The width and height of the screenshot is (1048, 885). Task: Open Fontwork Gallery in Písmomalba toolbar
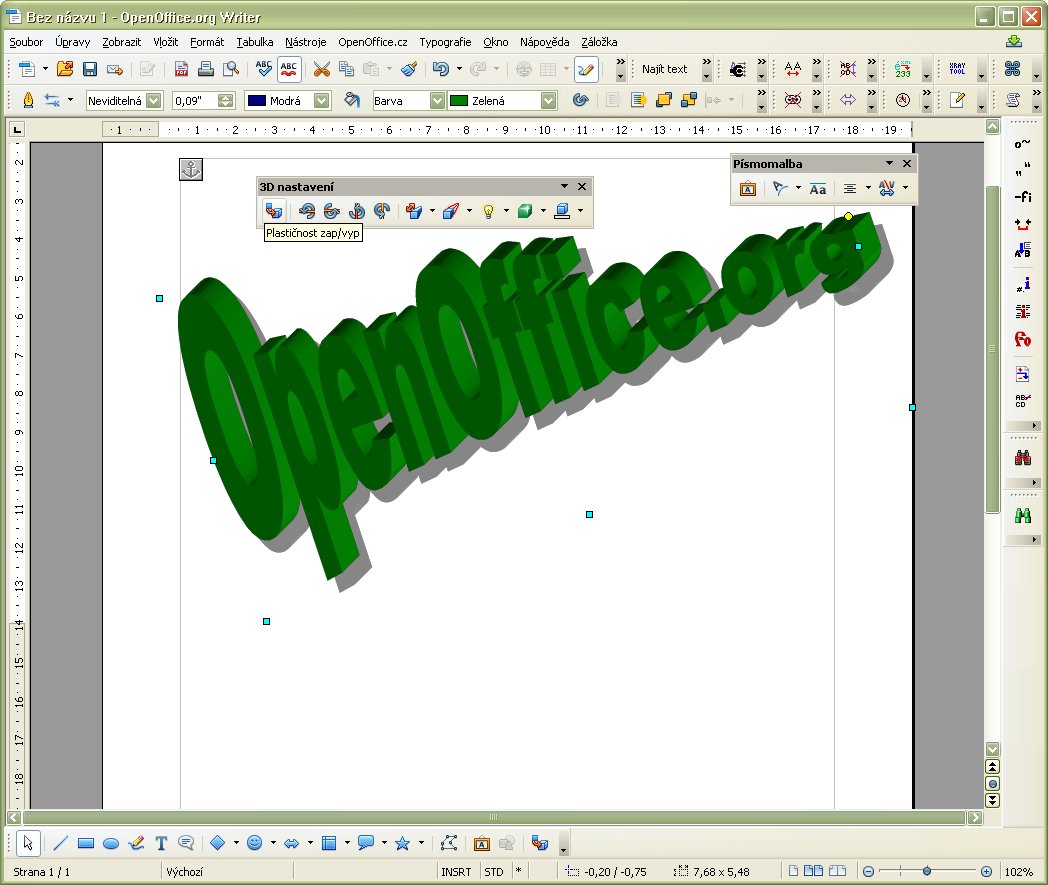coord(748,189)
